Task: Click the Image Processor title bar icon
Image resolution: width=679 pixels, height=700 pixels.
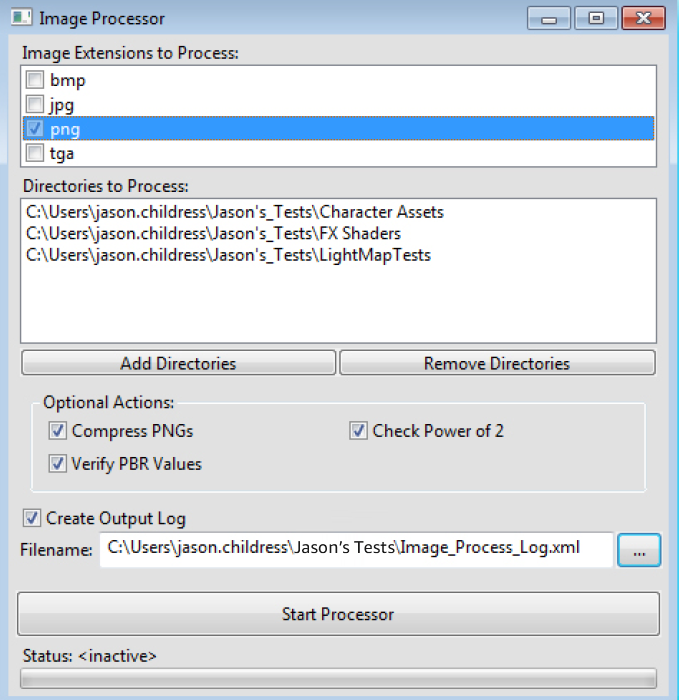Action: tap(21, 18)
